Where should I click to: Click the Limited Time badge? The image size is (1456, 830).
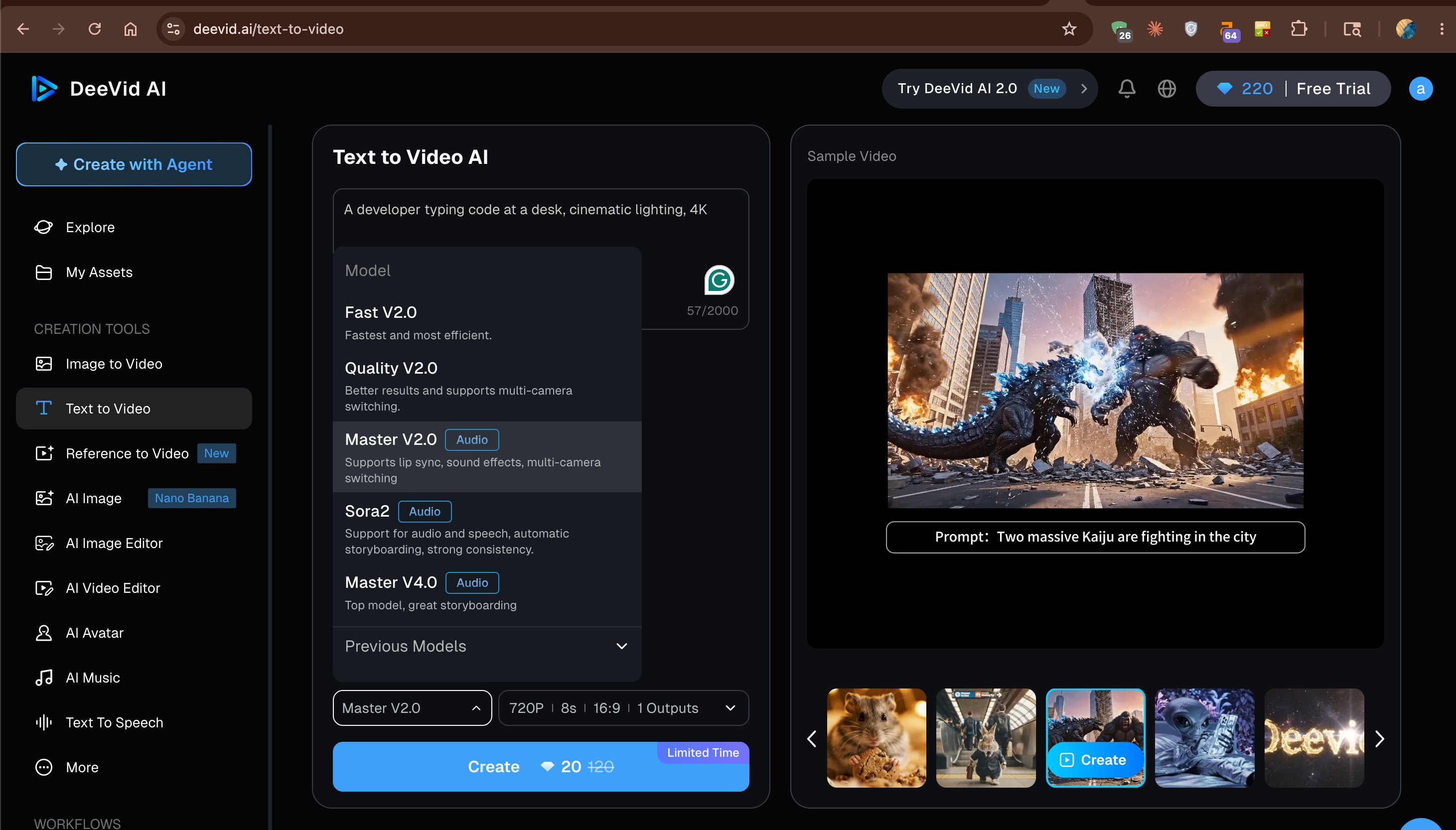(x=703, y=752)
